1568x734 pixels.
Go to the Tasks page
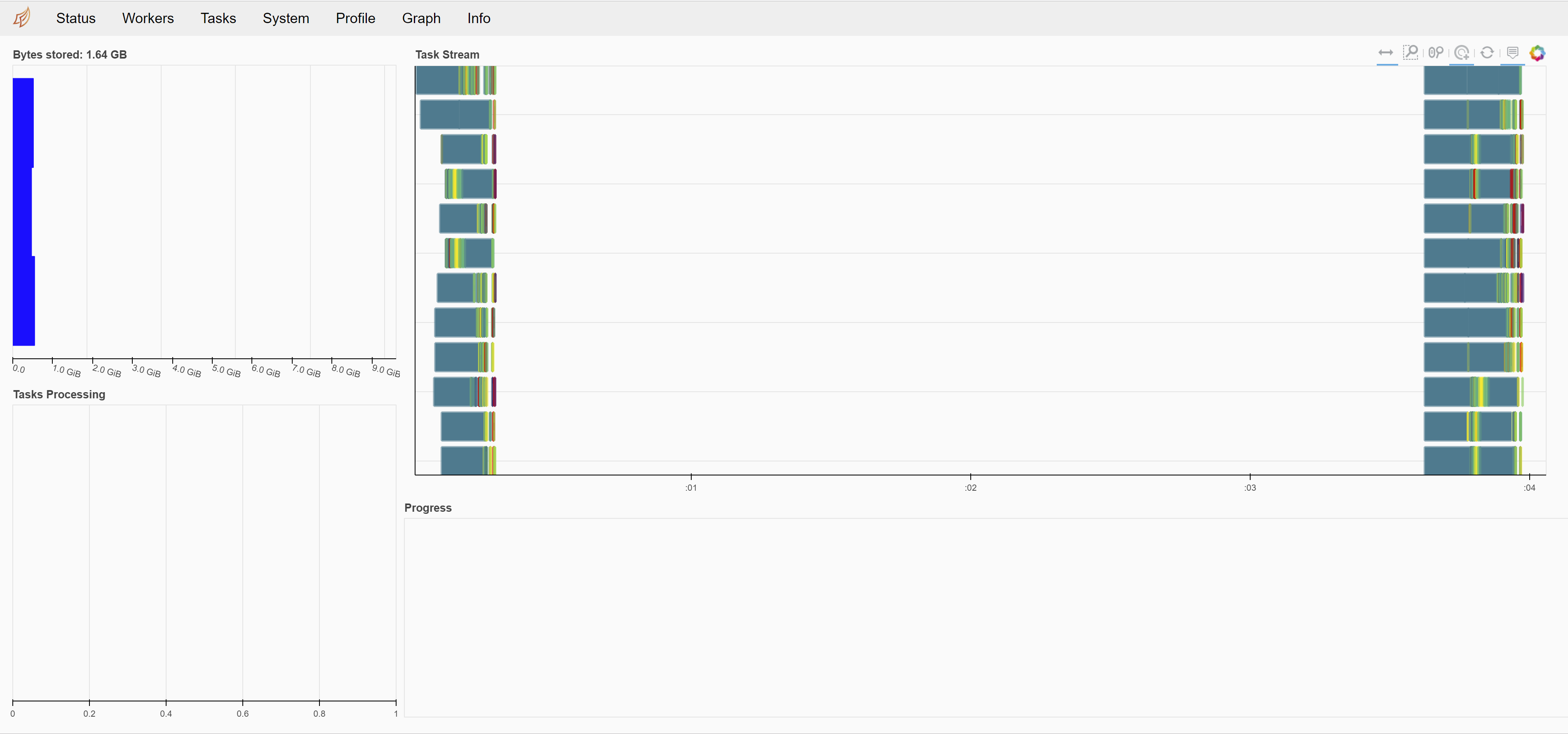pos(218,18)
